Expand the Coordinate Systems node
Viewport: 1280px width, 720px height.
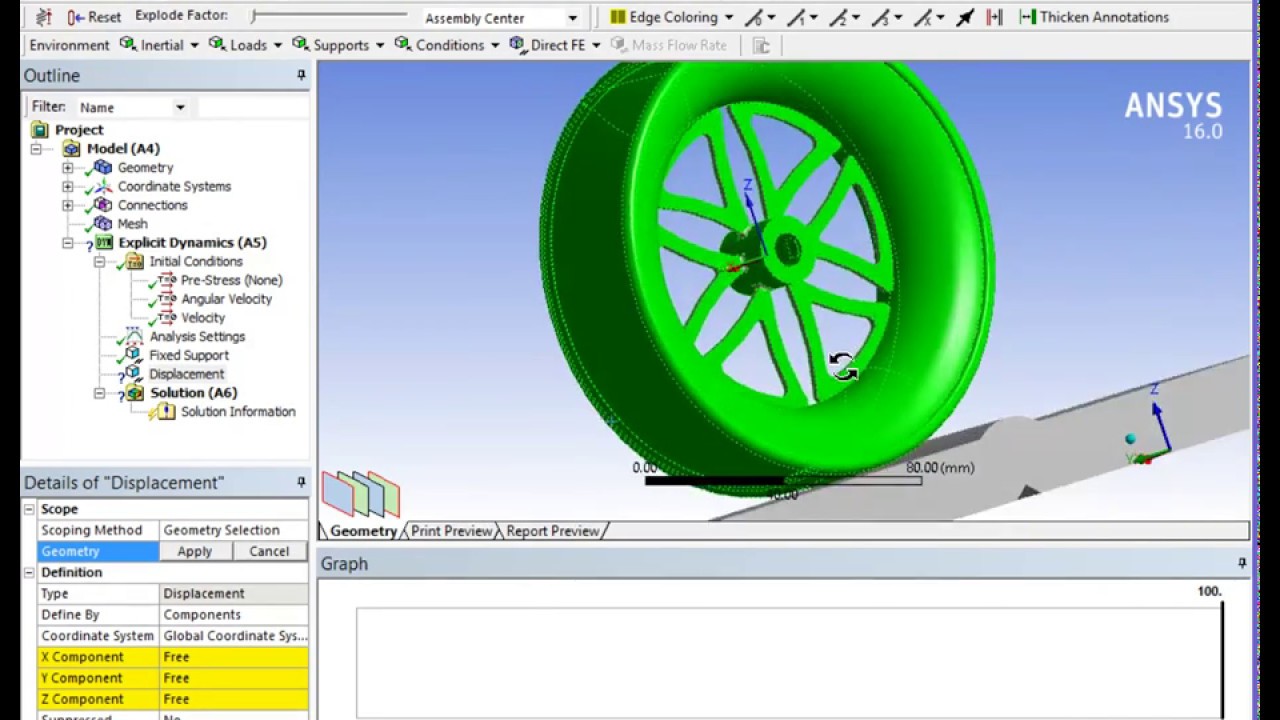pyautogui.click(x=67, y=187)
